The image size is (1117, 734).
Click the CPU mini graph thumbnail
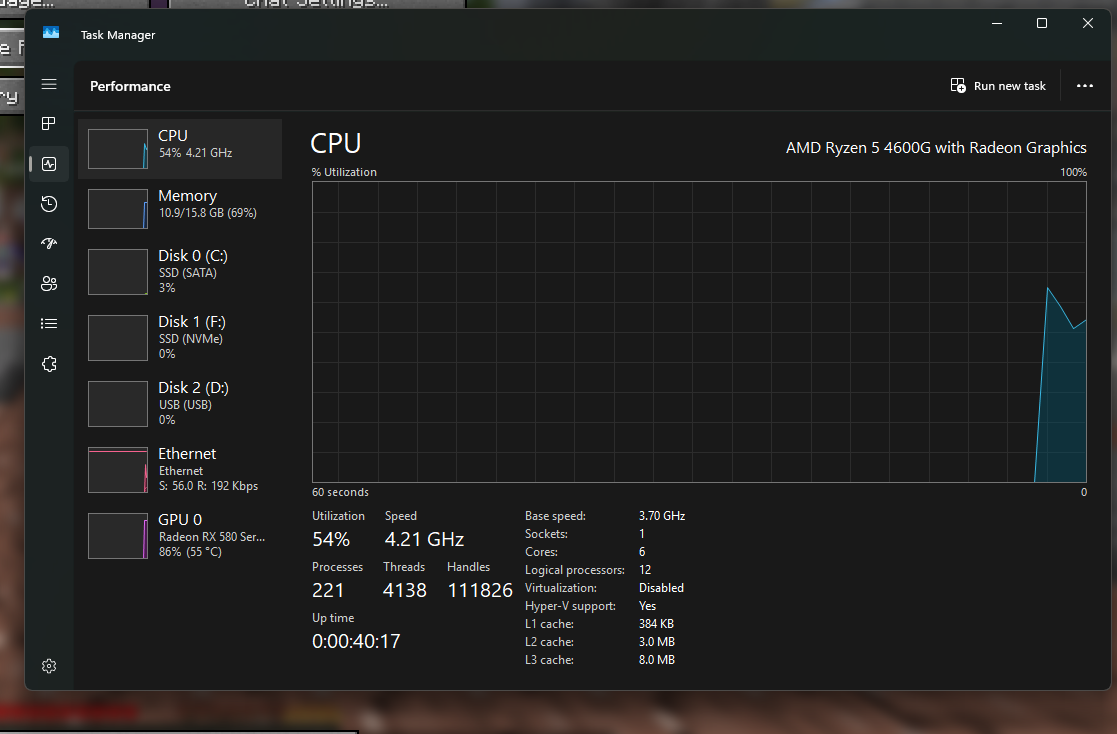coord(118,149)
